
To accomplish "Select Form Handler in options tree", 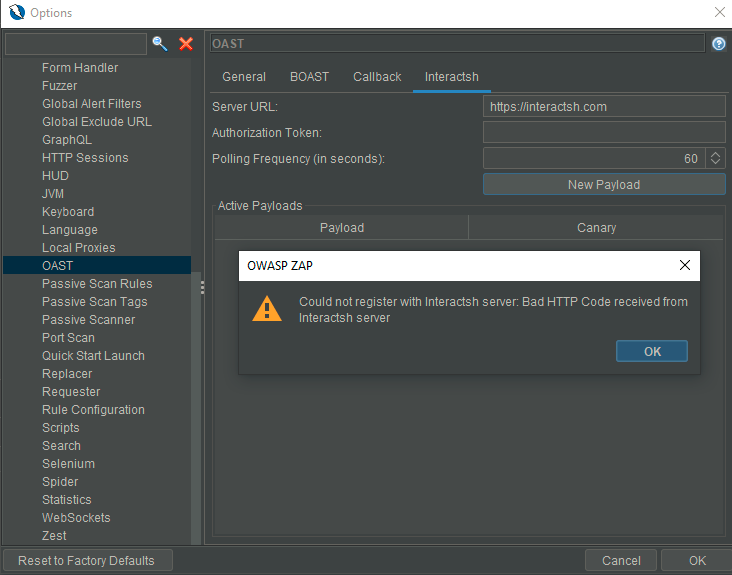I will 80,68.
